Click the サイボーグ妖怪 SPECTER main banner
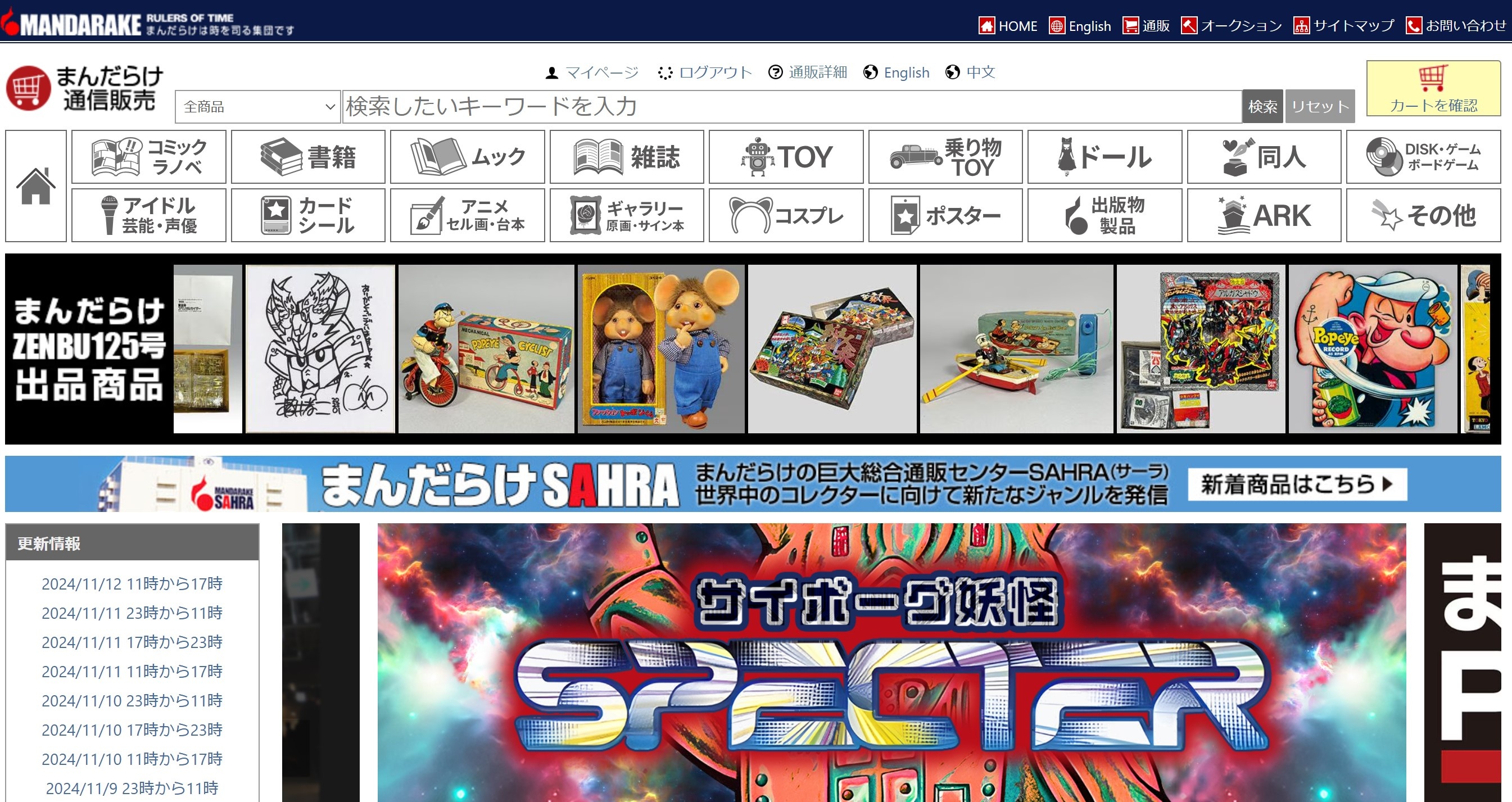This screenshot has width=1512, height=802. pos(891,663)
